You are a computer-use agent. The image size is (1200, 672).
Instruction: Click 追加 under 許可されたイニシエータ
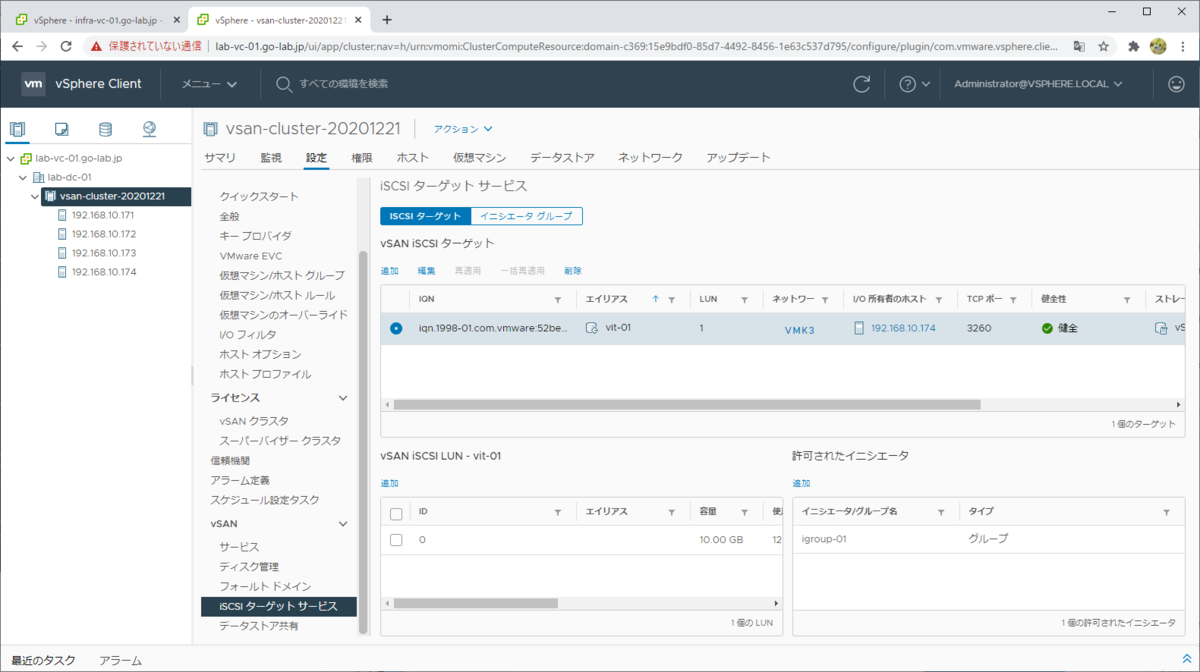pos(802,483)
